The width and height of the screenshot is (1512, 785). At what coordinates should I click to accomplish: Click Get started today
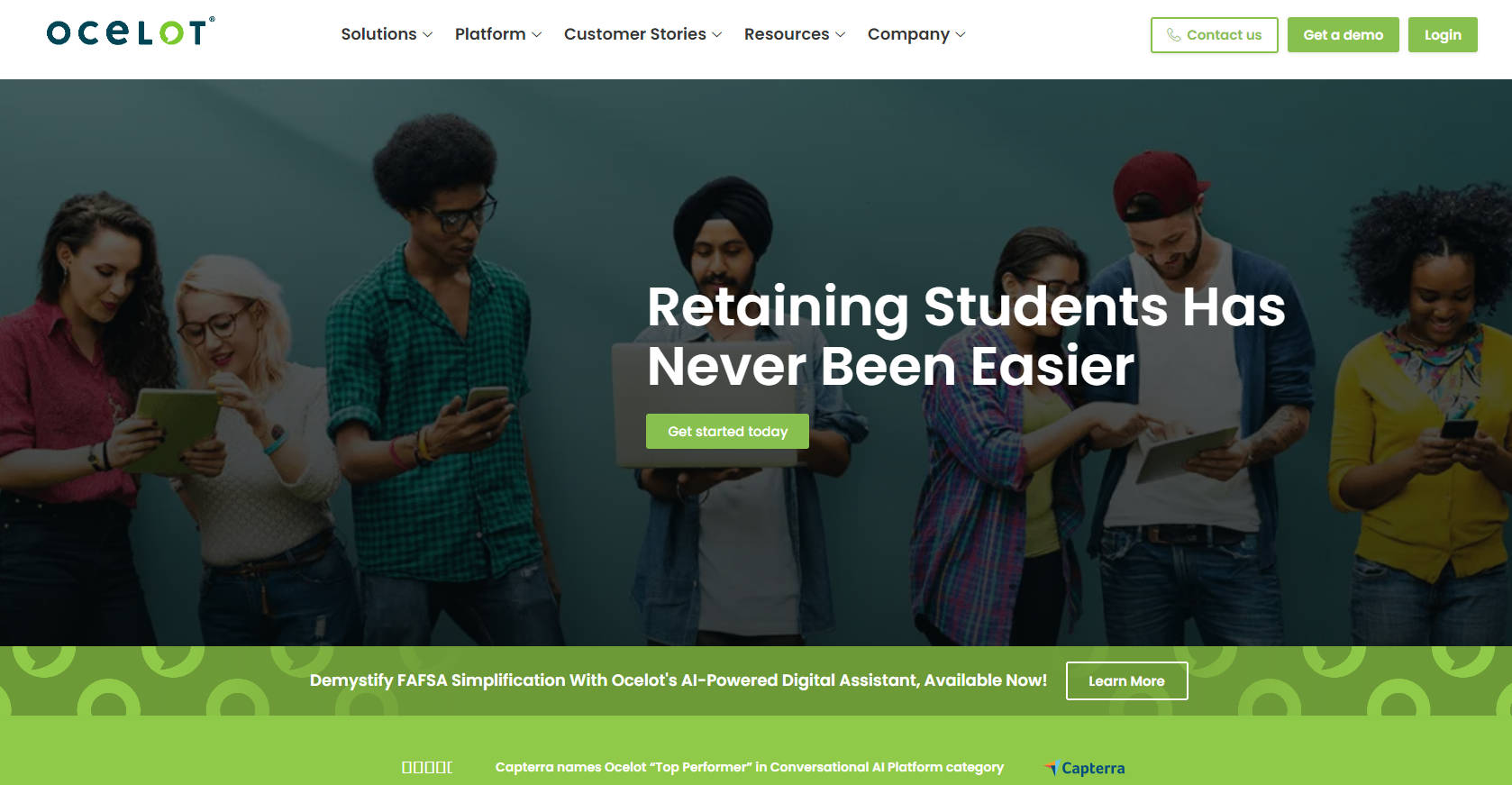(727, 432)
